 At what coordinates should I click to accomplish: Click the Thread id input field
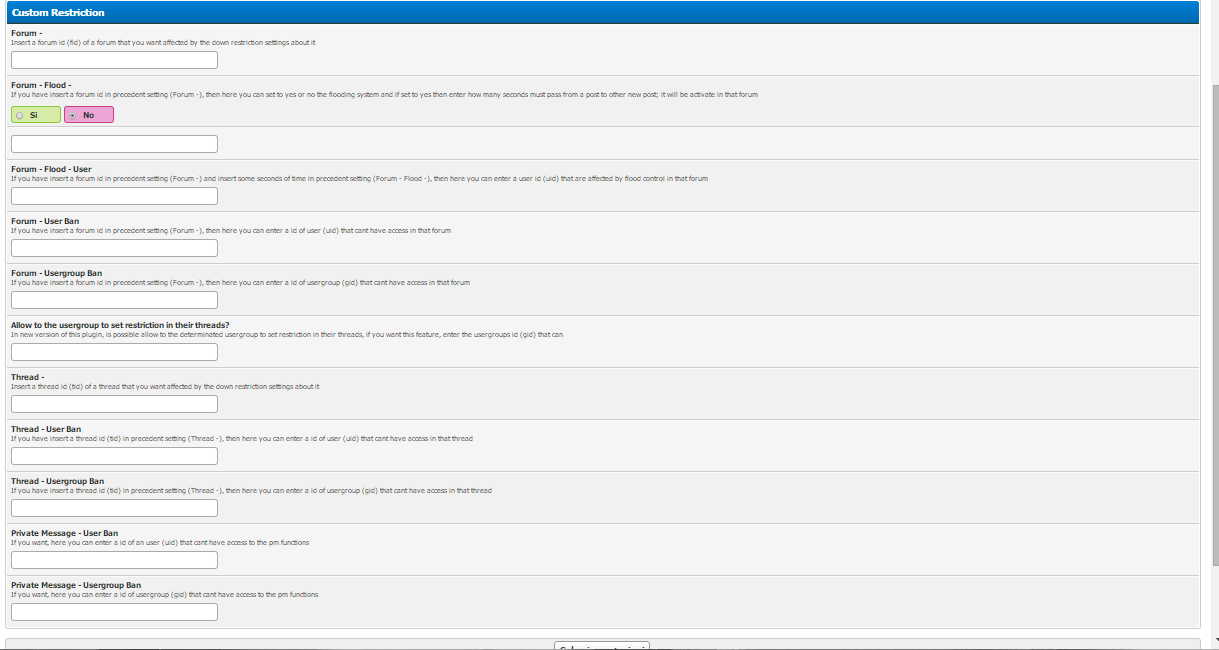114,404
